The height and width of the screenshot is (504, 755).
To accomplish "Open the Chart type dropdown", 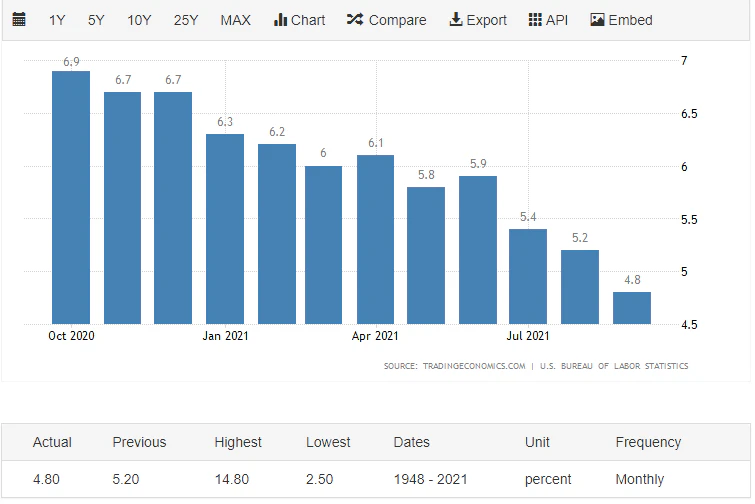I will point(299,20).
